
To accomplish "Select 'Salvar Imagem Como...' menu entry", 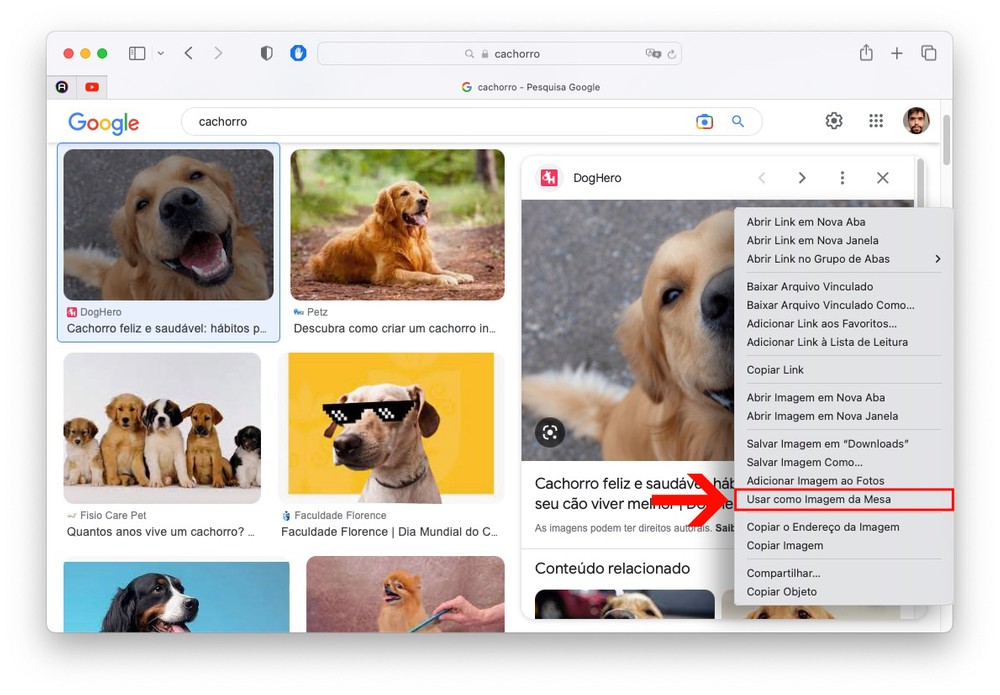I will click(804, 463).
